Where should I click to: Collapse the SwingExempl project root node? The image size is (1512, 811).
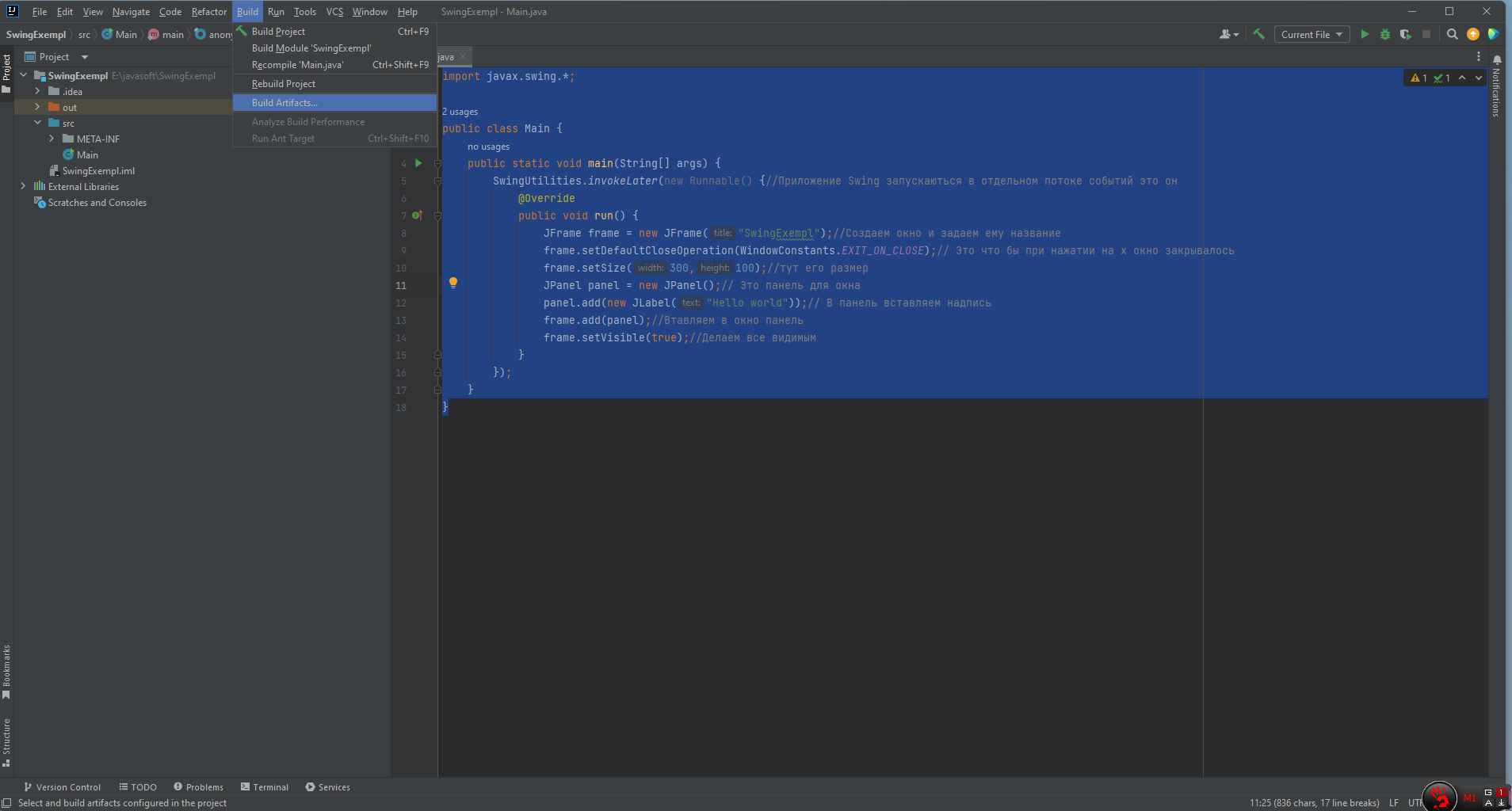pyautogui.click(x=24, y=75)
